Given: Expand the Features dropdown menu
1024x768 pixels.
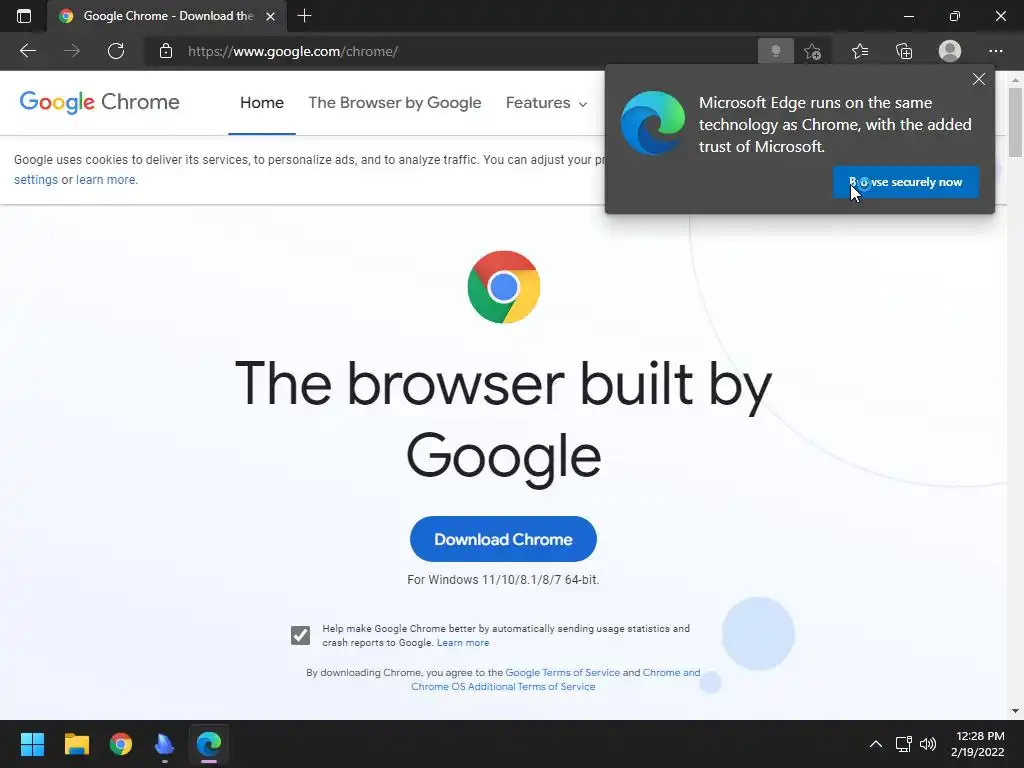Looking at the screenshot, I should pyautogui.click(x=546, y=103).
